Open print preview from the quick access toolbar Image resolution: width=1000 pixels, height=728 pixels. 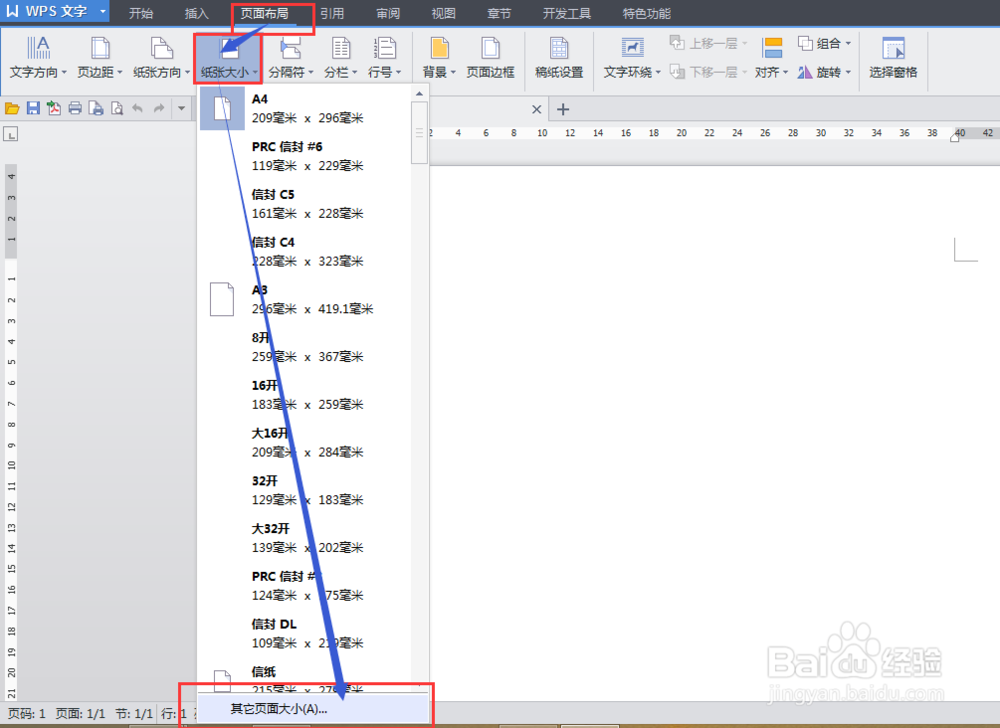click(117, 107)
